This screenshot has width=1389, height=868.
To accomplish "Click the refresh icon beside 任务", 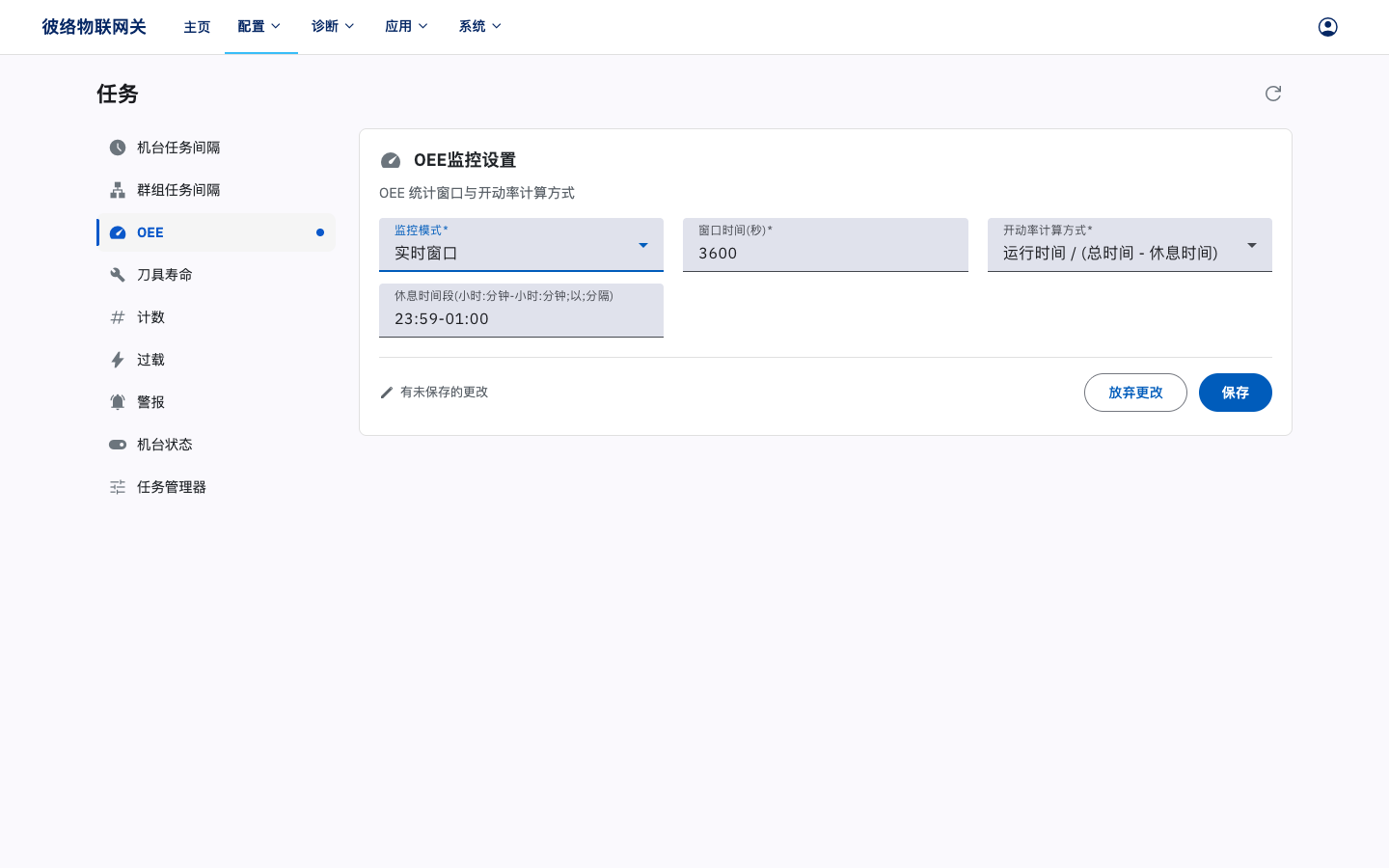I will (1273, 94).
